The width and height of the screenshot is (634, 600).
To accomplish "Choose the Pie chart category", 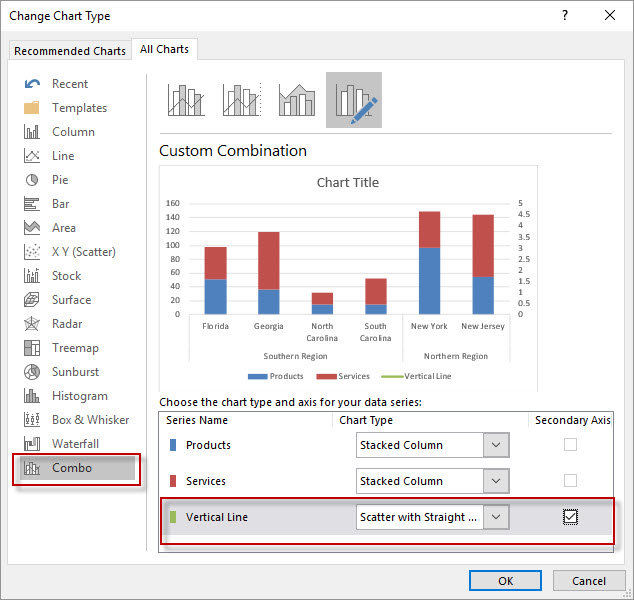I will click(x=60, y=180).
